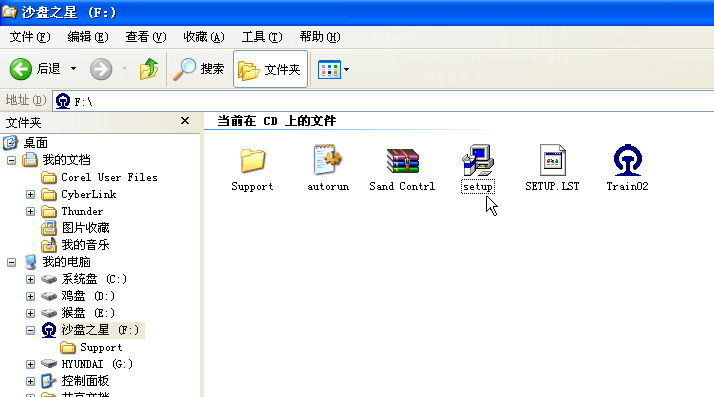Expand the 猴盘 (E:) drive node
This screenshot has width=714, height=397.
coord(31,313)
